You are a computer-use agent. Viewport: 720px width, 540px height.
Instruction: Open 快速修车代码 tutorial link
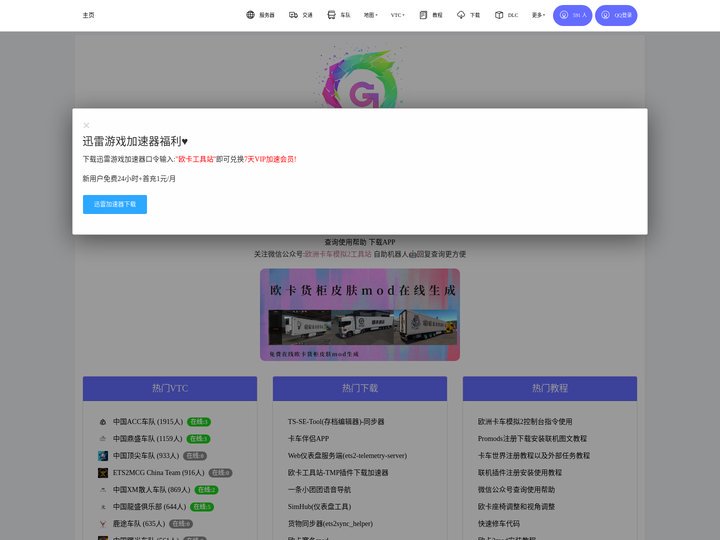[499, 523]
